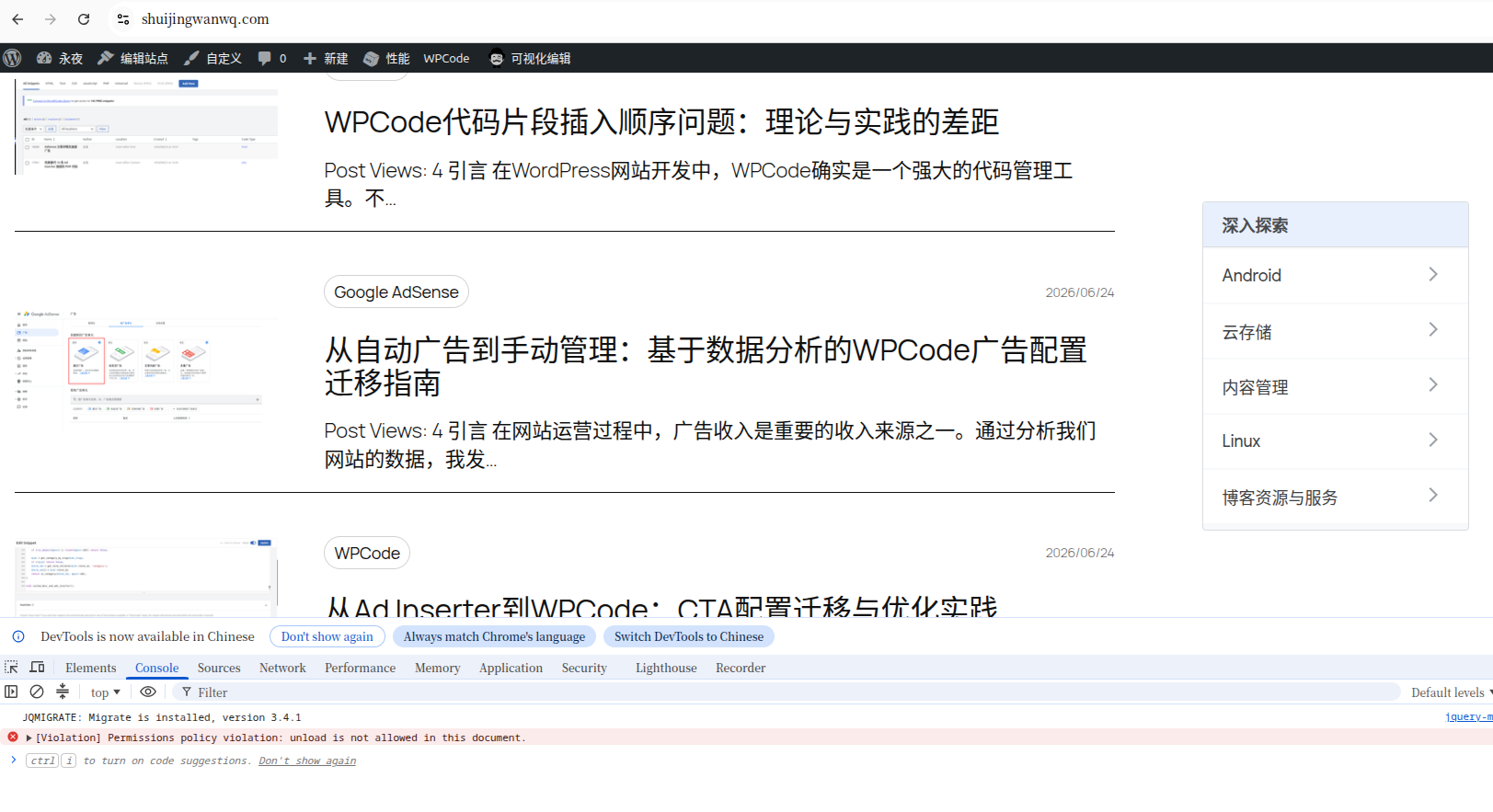Image resolution: width=1493 pixels, height=812 pixels.
Task: Focus the console Filter field
Action: click(787, 692)
